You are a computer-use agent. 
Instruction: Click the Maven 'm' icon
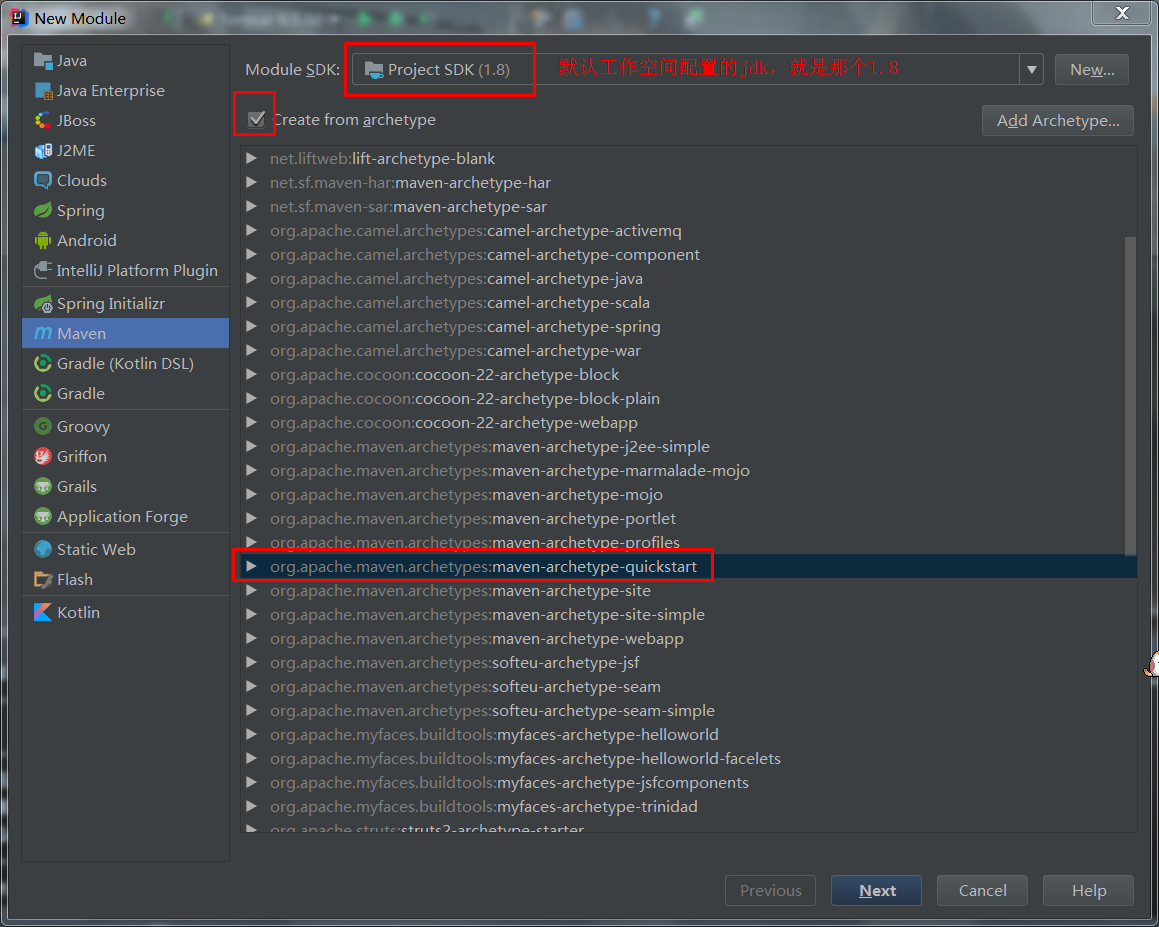point(43,333)
